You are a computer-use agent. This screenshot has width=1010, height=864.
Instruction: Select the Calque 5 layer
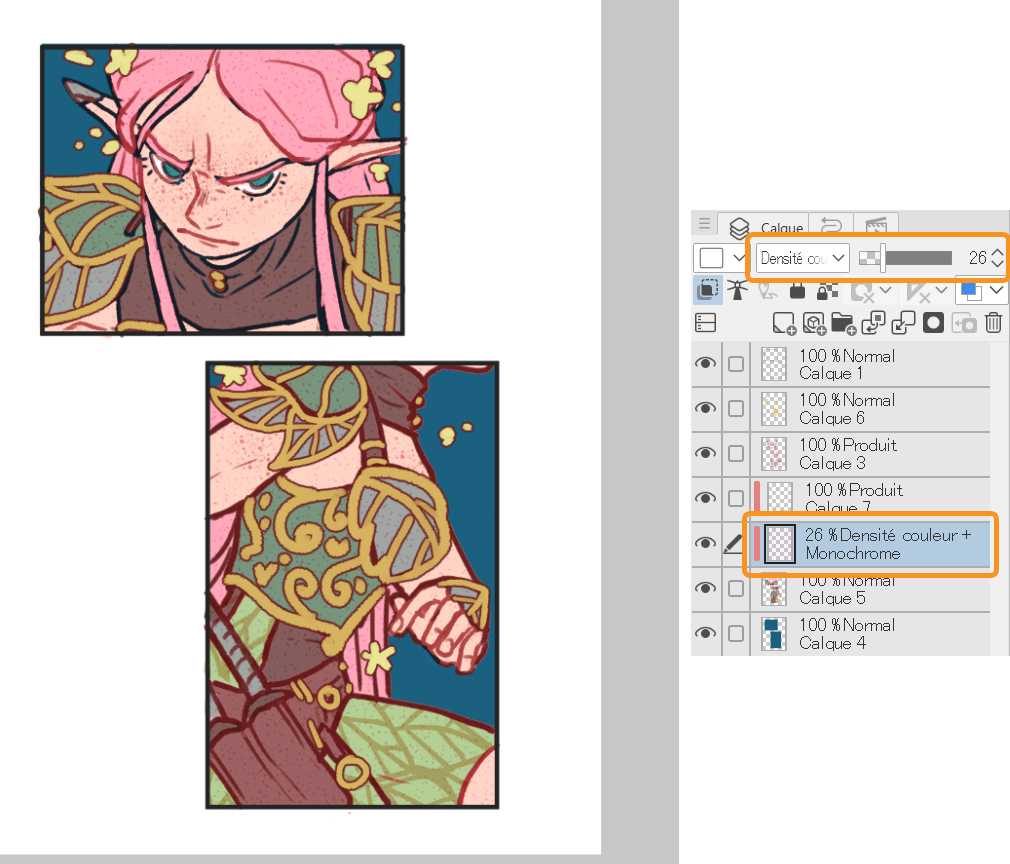[870, 590]
